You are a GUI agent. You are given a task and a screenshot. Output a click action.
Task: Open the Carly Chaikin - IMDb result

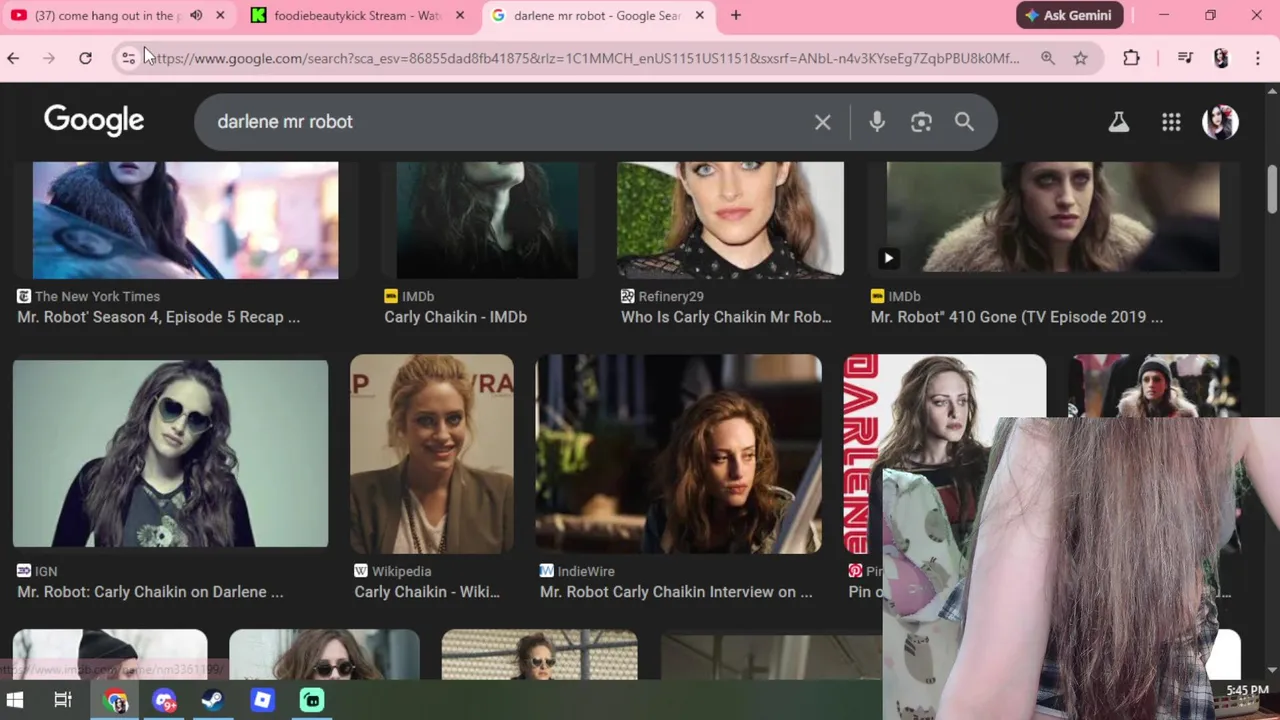click(x=455, y=317)
